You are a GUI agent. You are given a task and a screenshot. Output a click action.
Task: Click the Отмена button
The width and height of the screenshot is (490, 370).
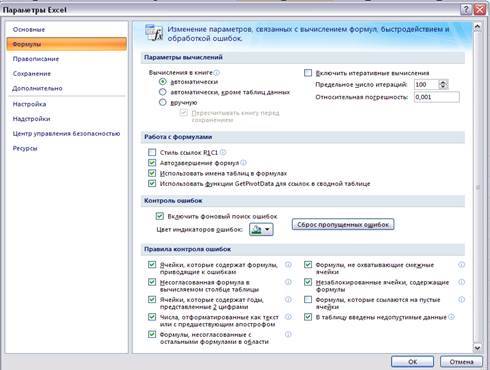(461, 362)
